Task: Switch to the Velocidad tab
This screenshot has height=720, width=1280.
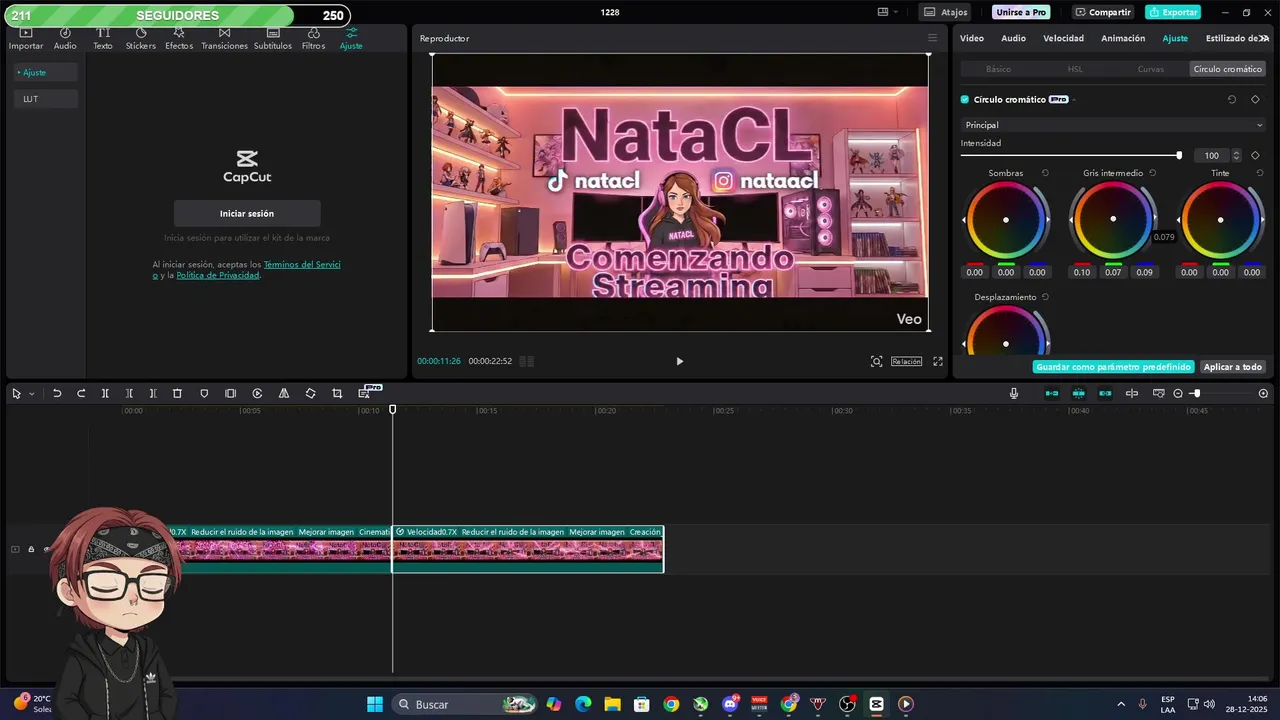Action: pyautogui.click(x=1063, y=38)
